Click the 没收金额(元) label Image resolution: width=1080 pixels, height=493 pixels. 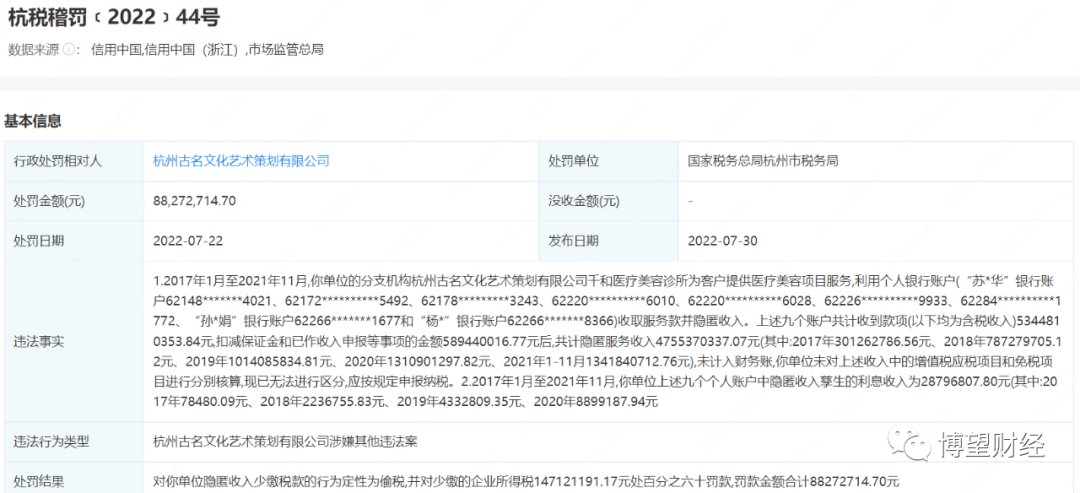click(583, 201)
